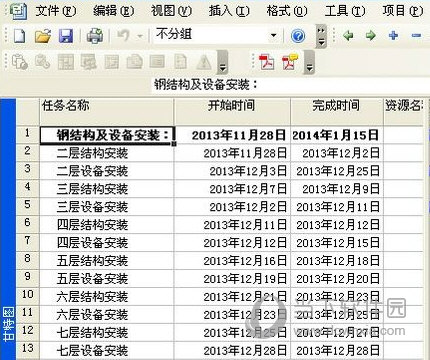Expand the toolbar options after Help icon
The height and width of the screenshot is (360, 430).
coord(321,36)
